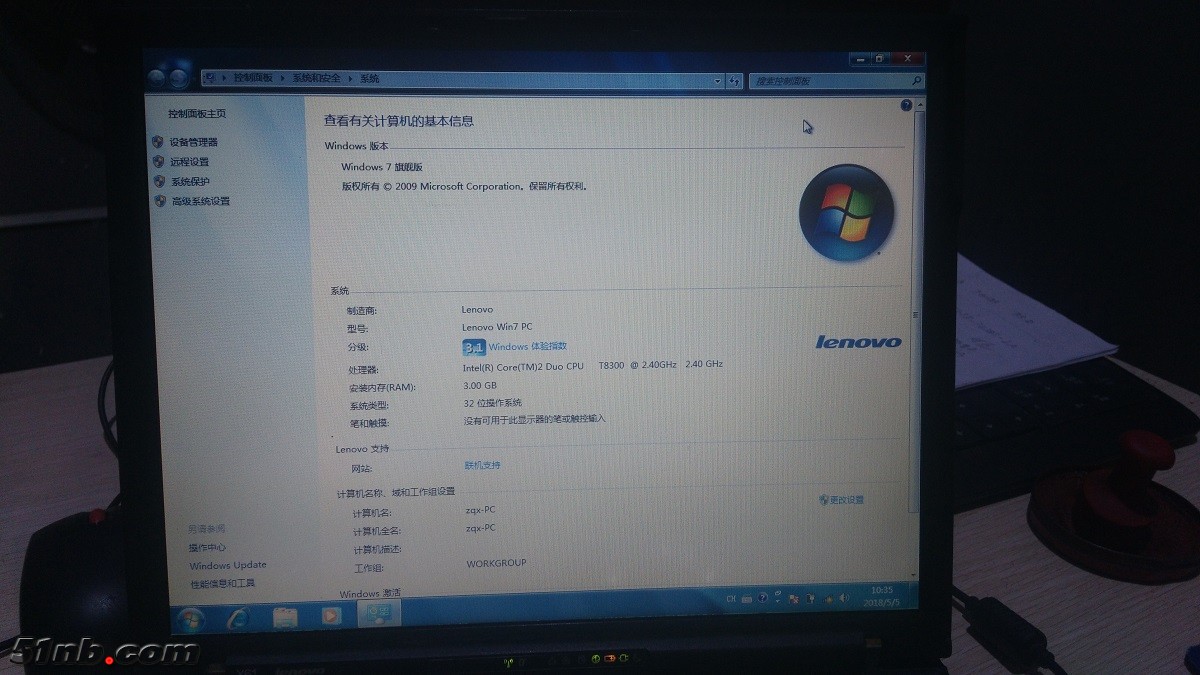The image size is (1200, 675).
Task: Click the address bar refresh button
Action: pos(734,81)
